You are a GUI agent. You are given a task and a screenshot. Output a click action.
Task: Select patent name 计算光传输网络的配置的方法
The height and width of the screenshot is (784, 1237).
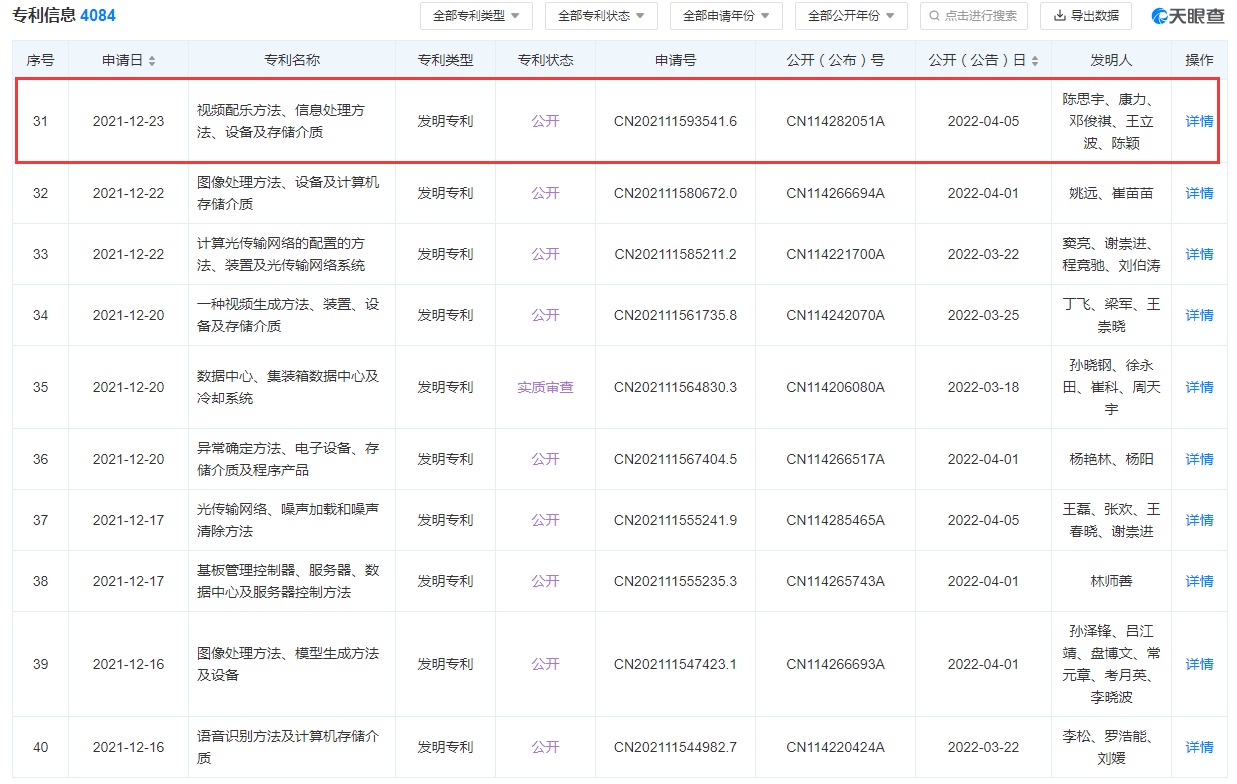(x=281, y=254)
